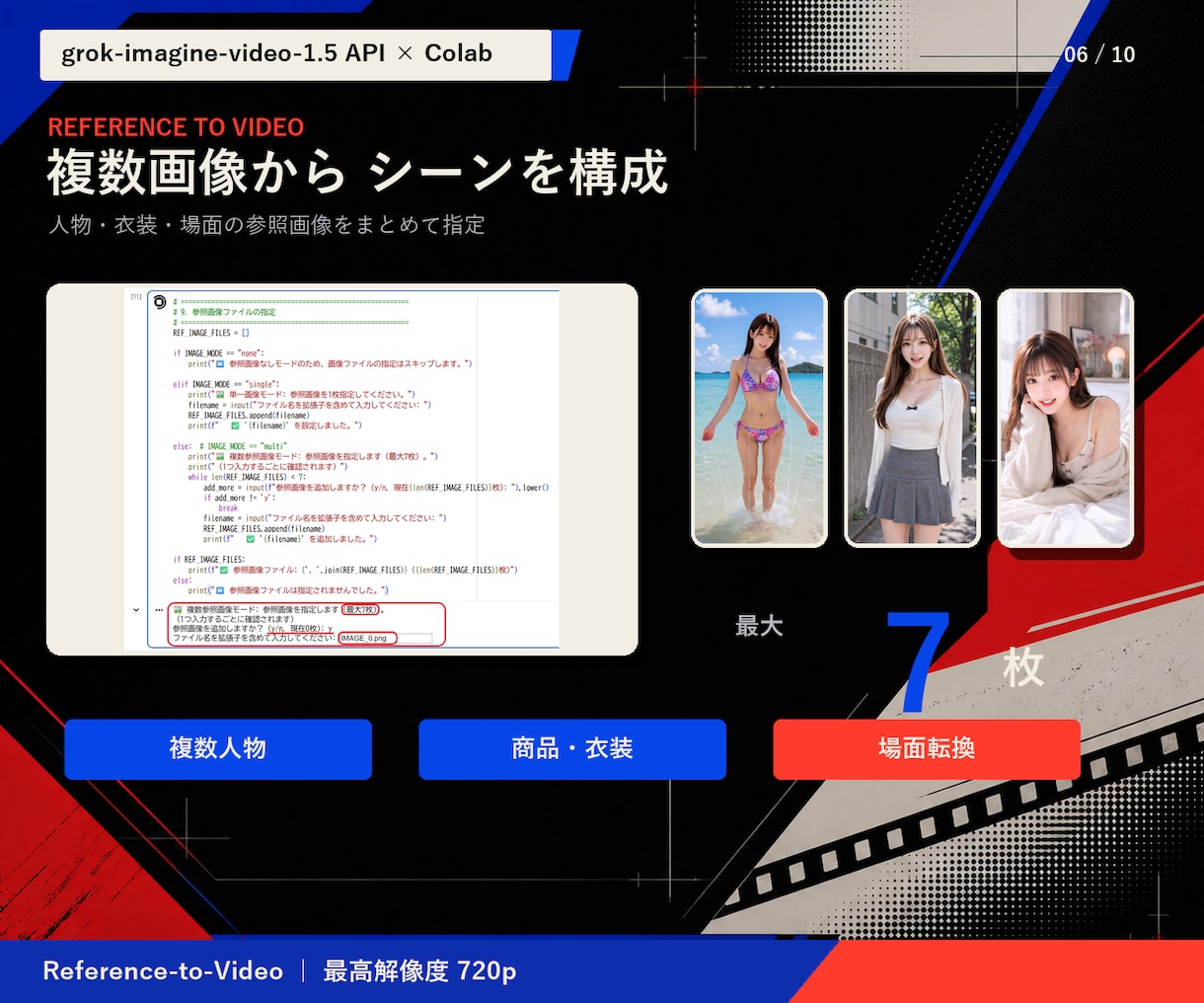This screenshot has height=1003, width=1204.
Task: Click the IMAGE_0.png filename input field
Action: click(385, 639)
